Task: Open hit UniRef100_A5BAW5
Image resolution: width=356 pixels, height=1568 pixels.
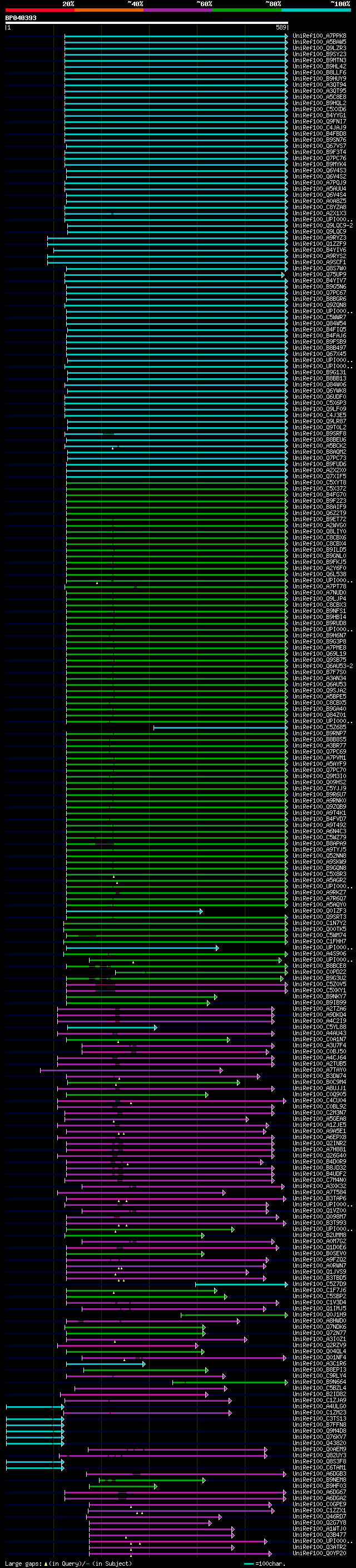Action: click(319, 42)
